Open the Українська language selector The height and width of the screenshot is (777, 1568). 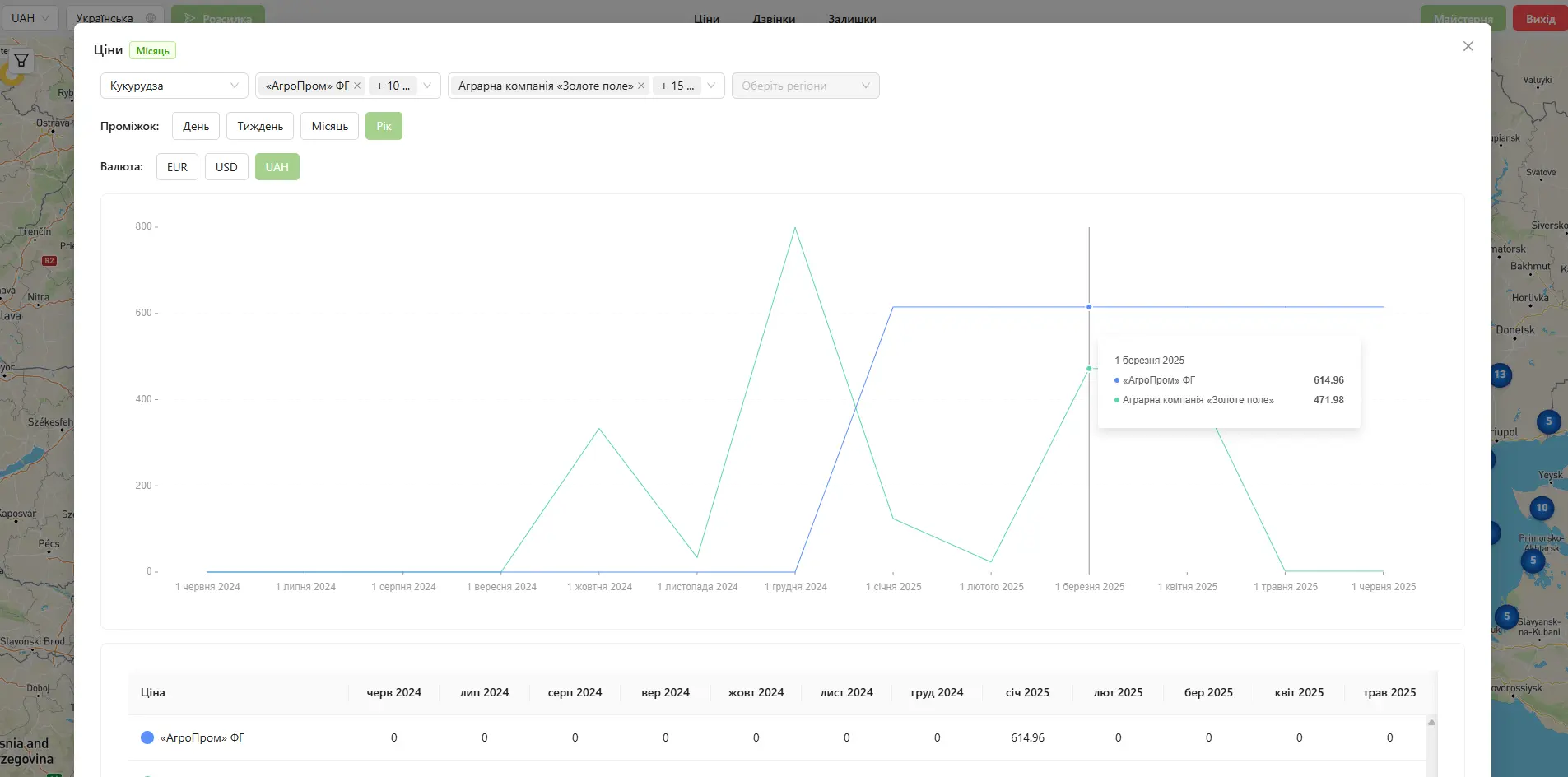coord(115,18)
